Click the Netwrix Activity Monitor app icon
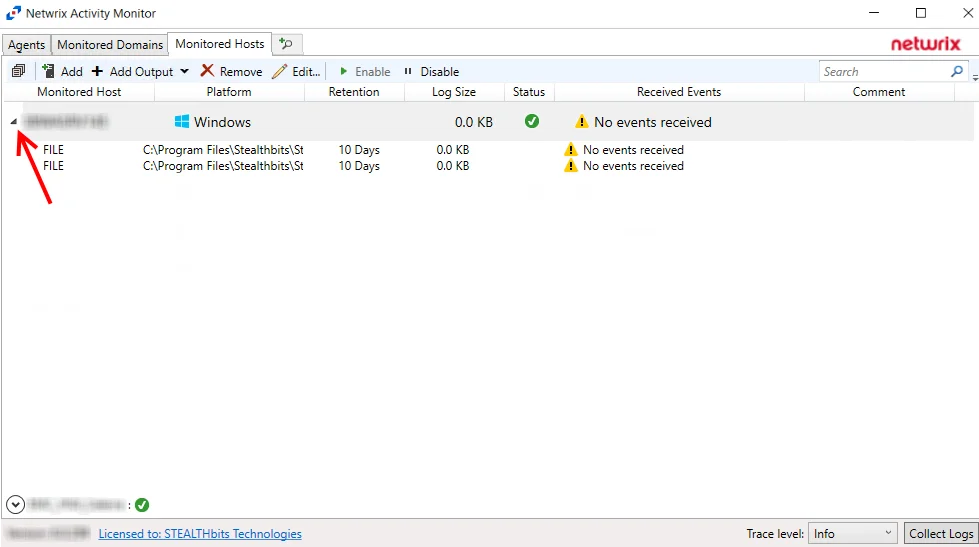979x547 pixels. coord(13,13)
